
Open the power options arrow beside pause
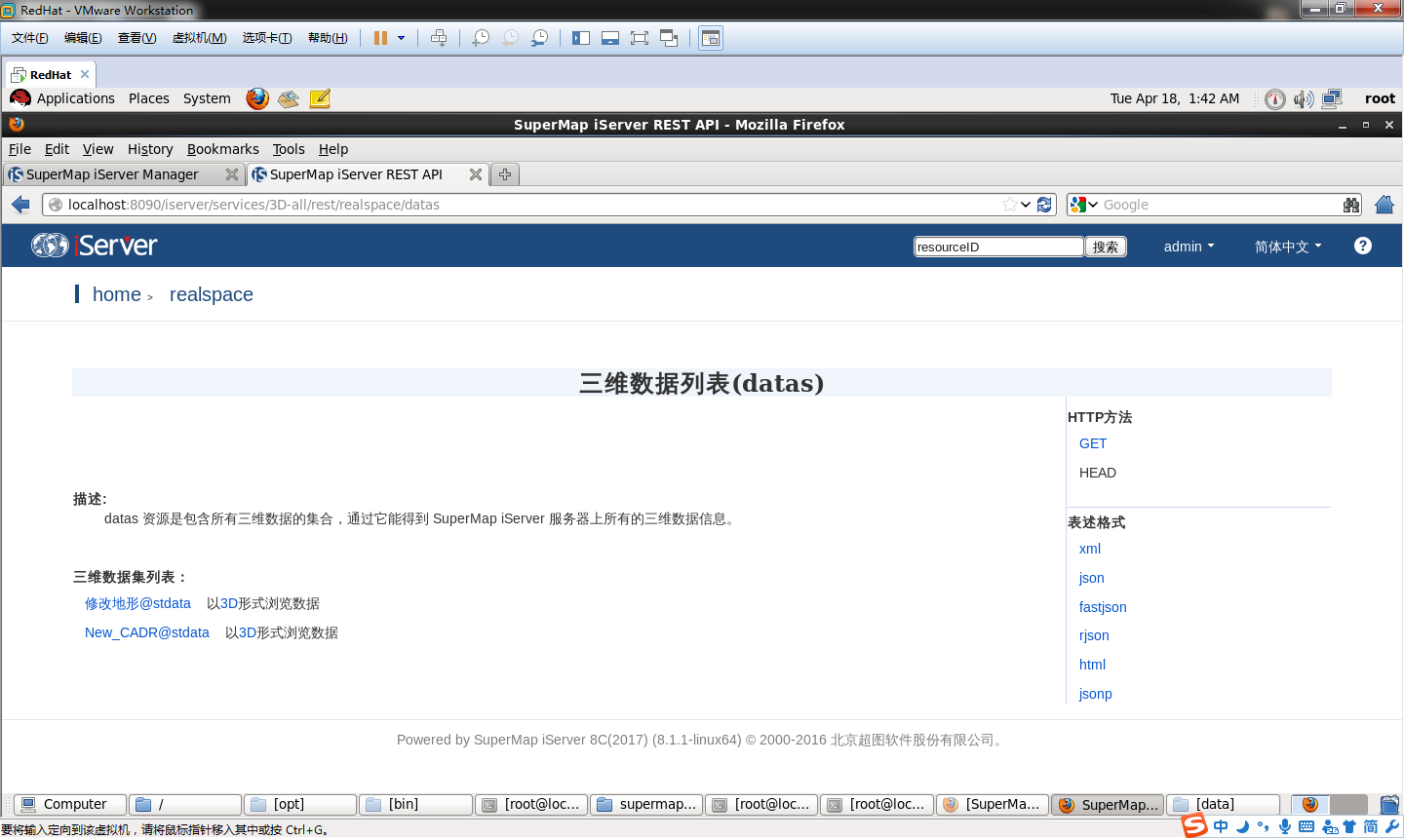pyautogui.click(x=401, y=38)
